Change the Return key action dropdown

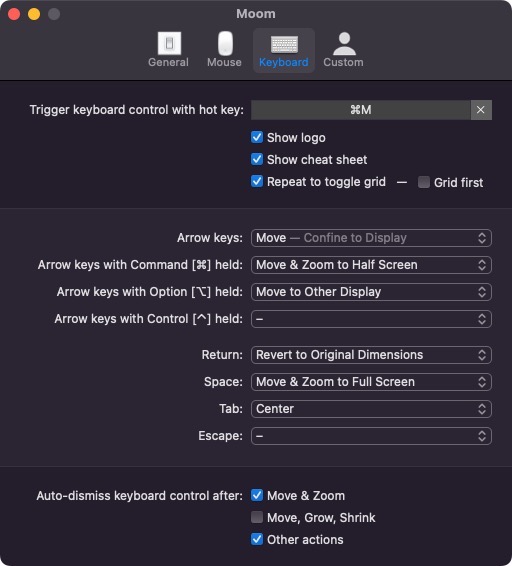click(x=371, y=355)
